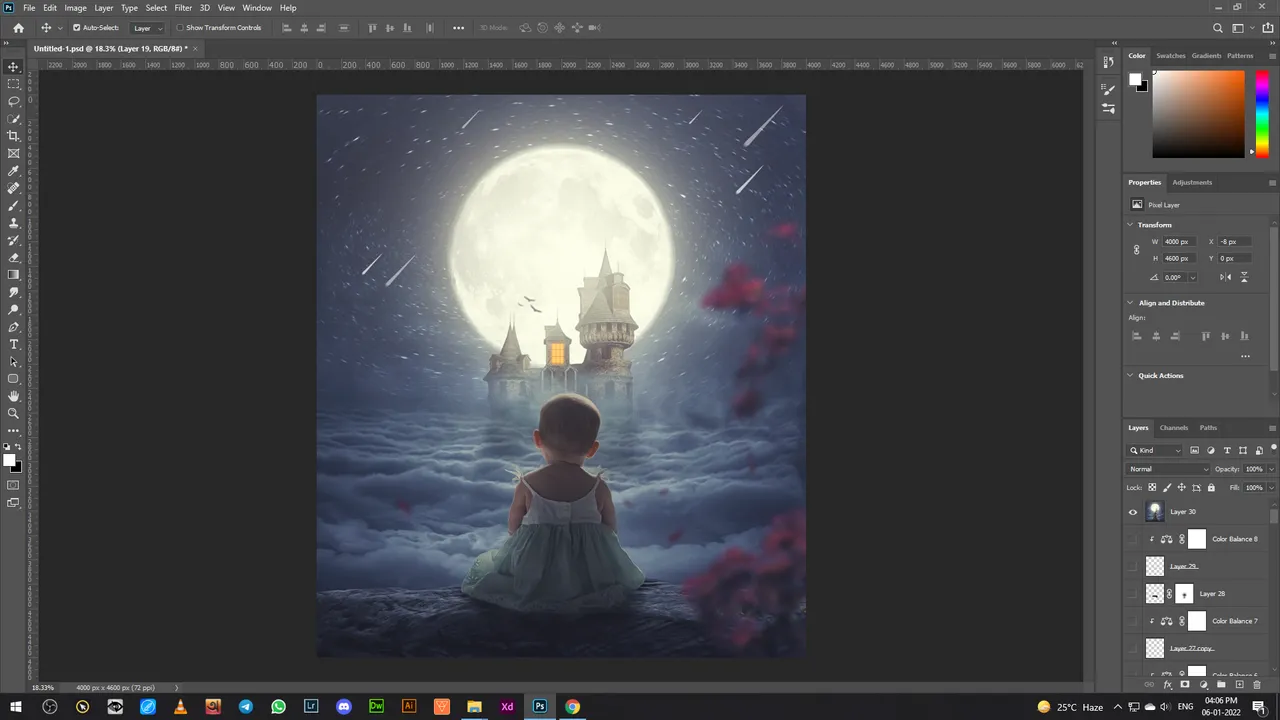Viewport: 1280px width, 720px height.
Task: Create a new layer with plus icon
Action: tap(1239, 685)
